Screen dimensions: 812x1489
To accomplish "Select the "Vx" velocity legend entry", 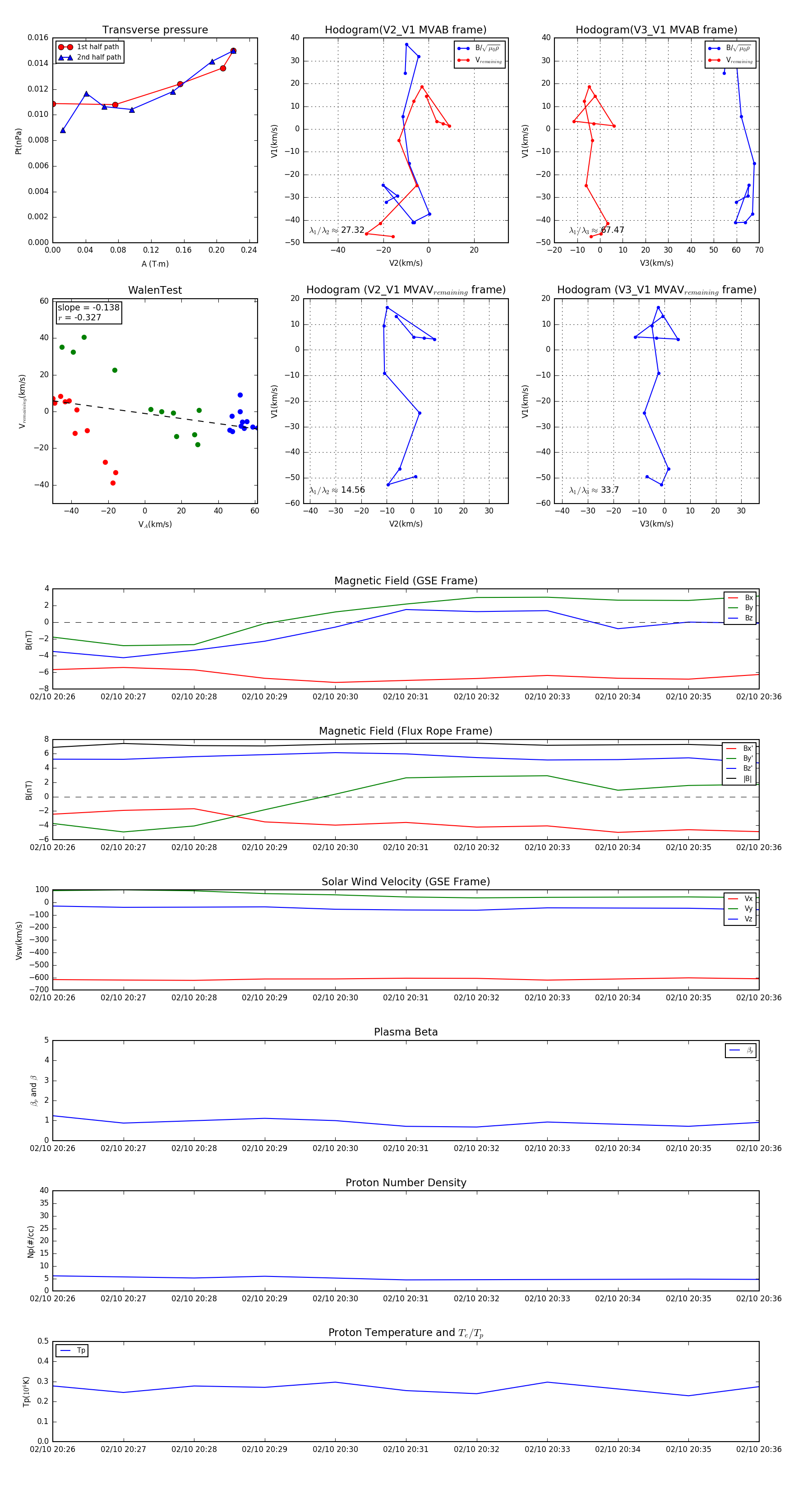I will pyautogui.click(x=740, y=899).
